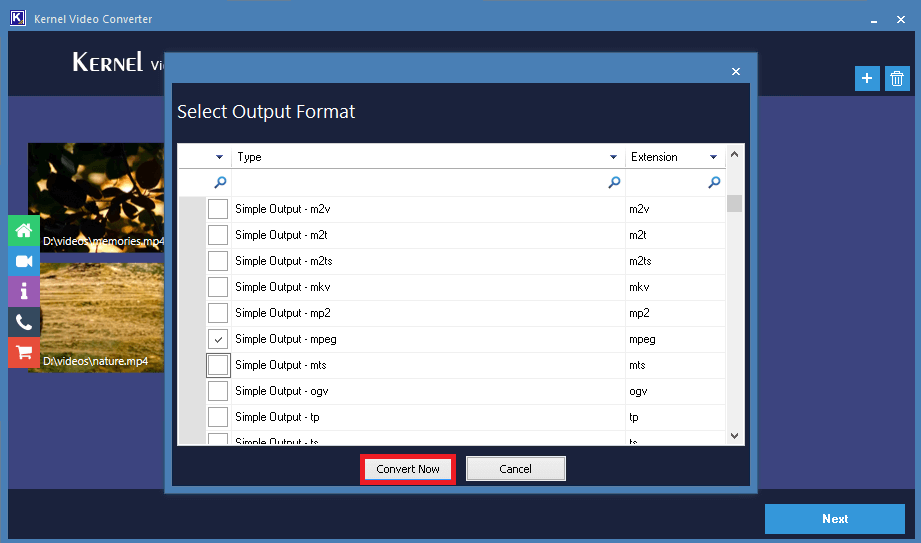Click the Convert Now button
This screenshot has width=921, height=543.
click(x=408, y=469)
